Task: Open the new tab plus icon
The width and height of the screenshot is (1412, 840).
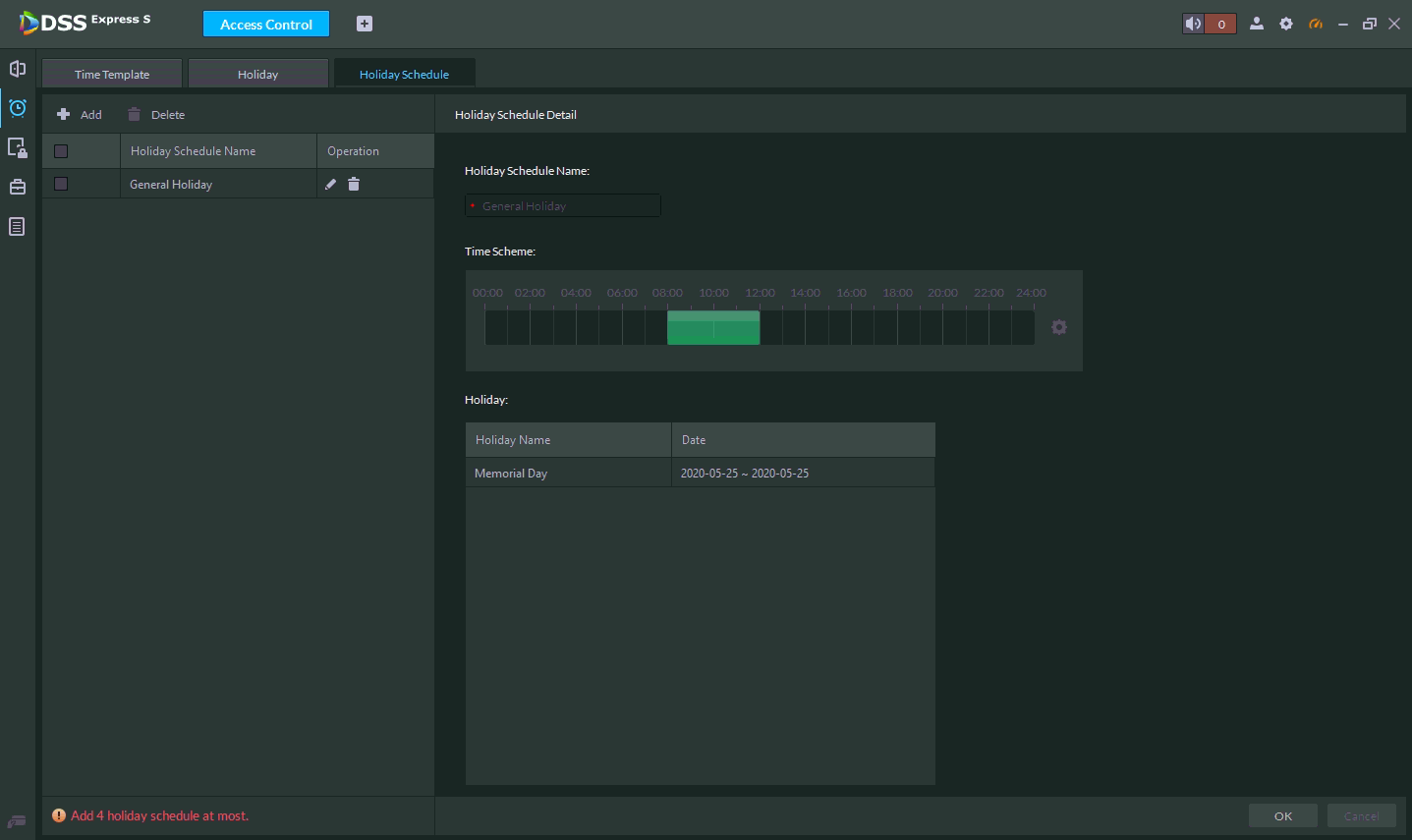Action: (365, 24)
